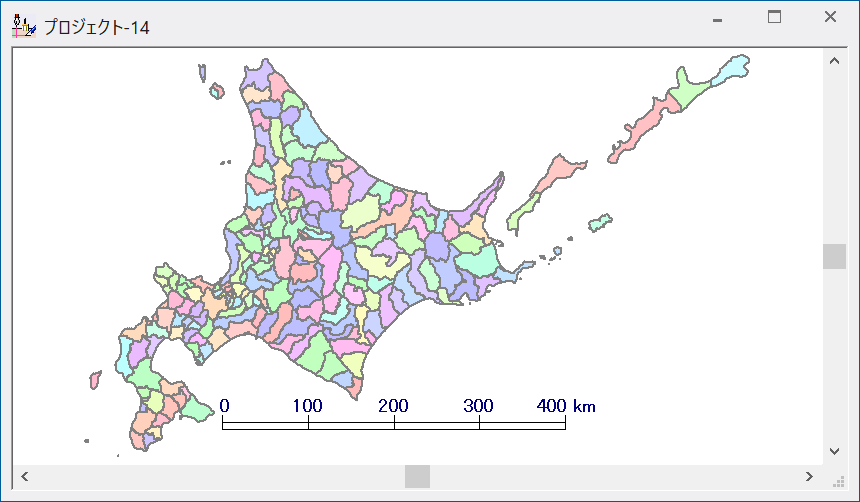Viewport: 860px width, 502px height.
Task: Select the light blue region at the far northeast island tip
Action: point(732,69)
